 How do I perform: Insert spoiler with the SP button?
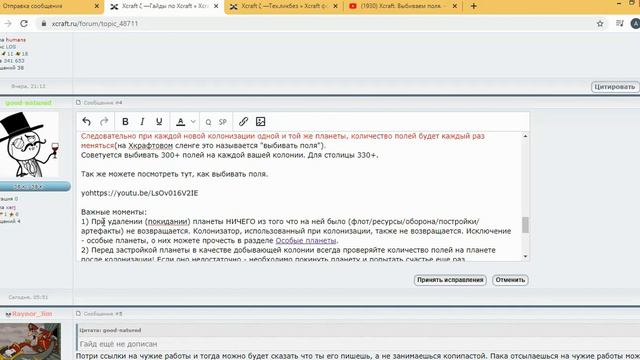point(222,122)
